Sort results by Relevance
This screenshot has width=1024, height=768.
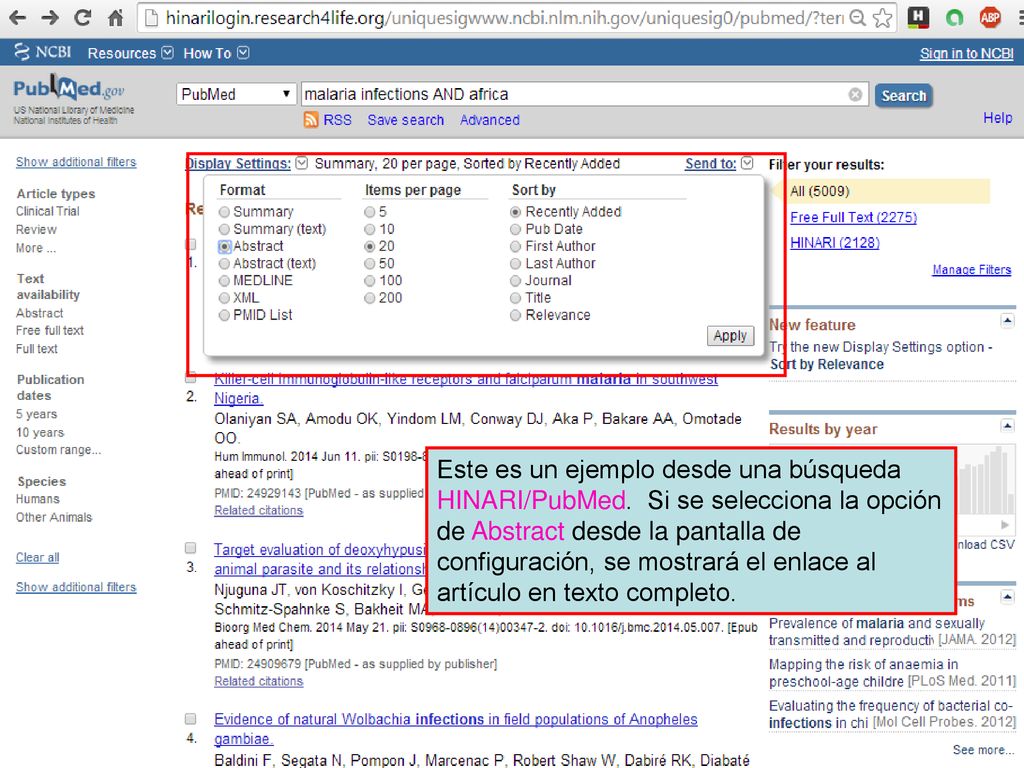(x=515, y=315)
